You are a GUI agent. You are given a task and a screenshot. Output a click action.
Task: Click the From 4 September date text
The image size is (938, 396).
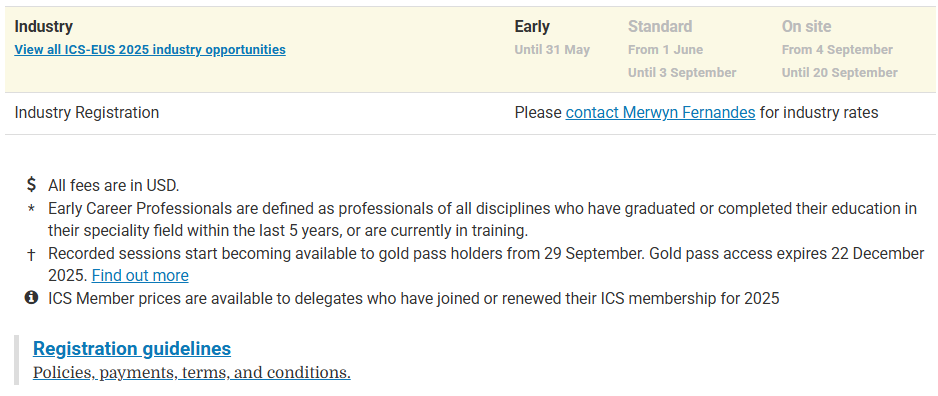[x=837, y=50]
